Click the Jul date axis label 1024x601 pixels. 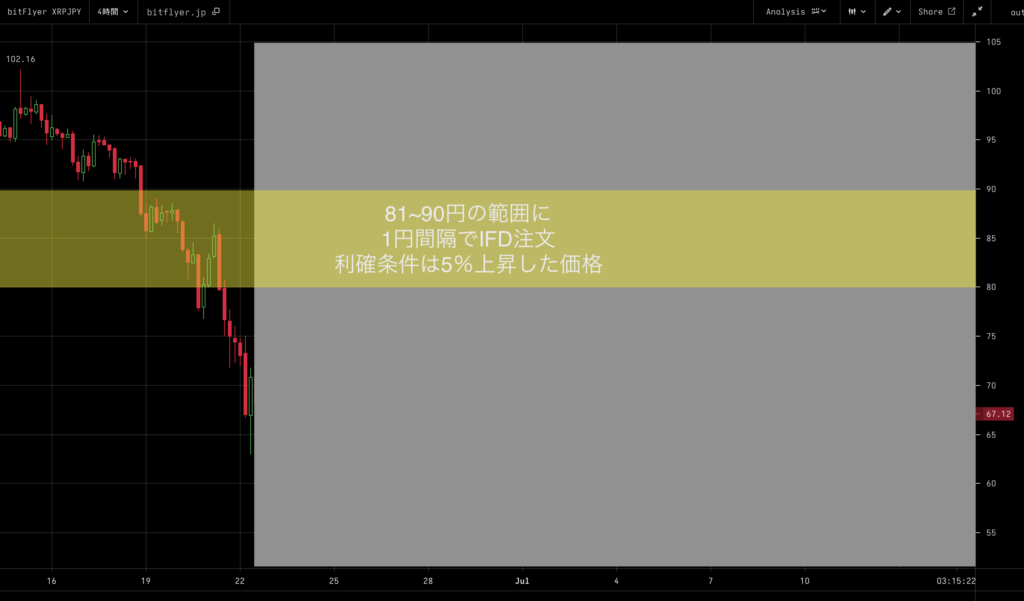point(522,581)
